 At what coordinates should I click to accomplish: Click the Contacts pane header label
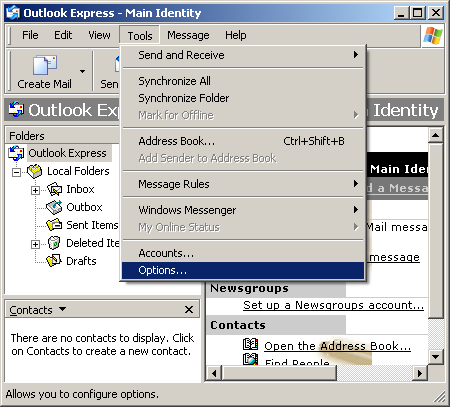pos(31,310)
